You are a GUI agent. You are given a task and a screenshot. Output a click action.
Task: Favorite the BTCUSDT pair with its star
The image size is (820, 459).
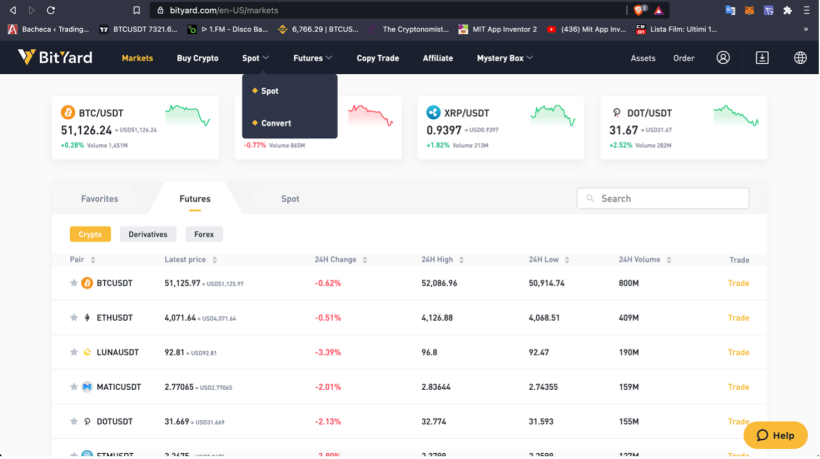point(74,283)
